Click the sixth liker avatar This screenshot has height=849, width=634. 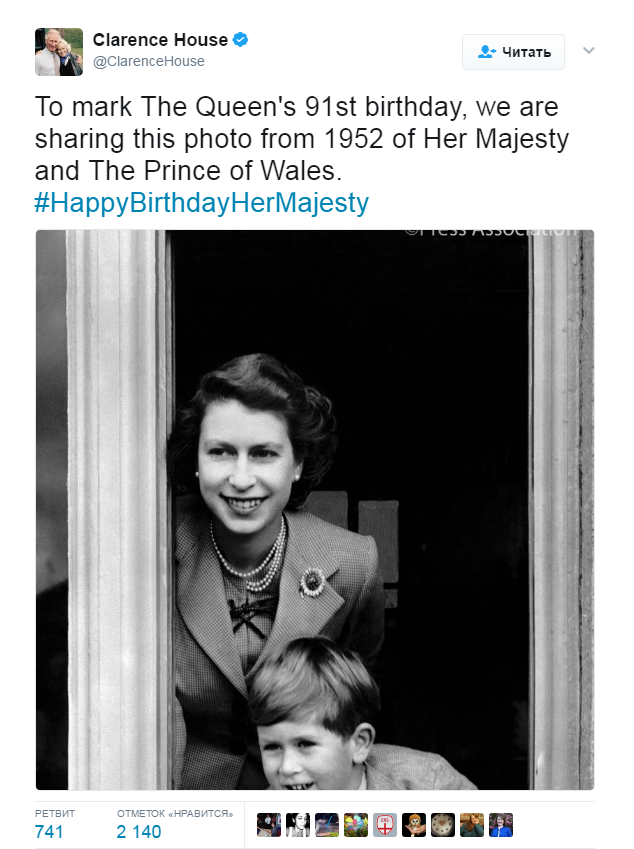click(x=414, y=825)
